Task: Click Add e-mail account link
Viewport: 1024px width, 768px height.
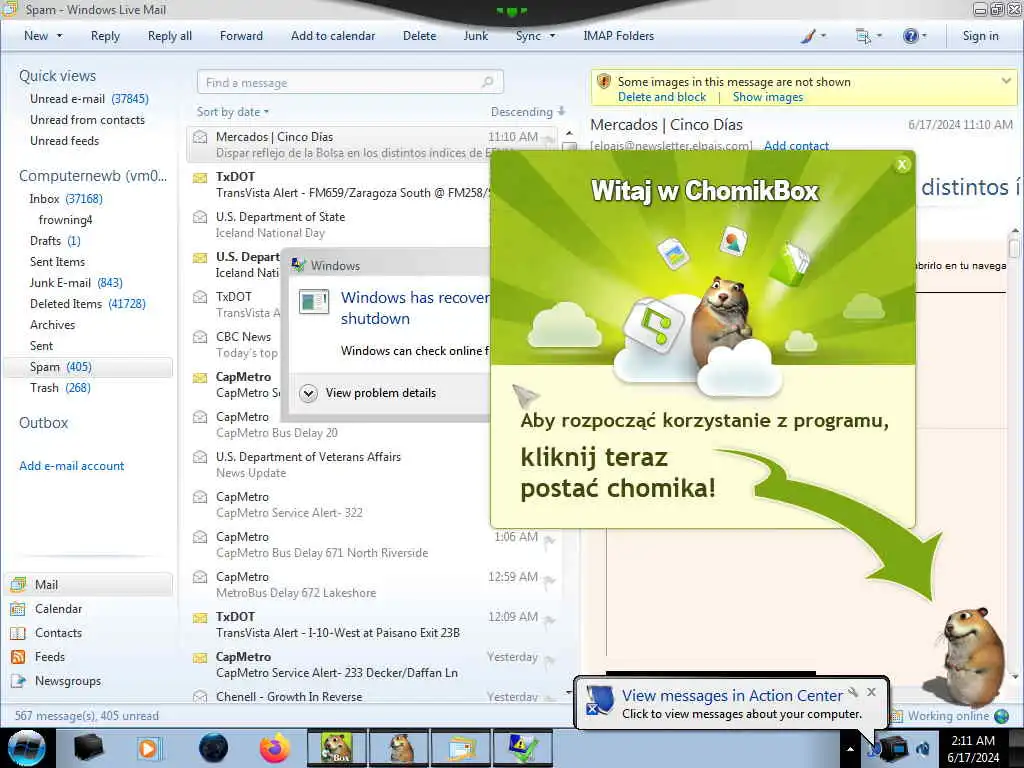Action: click(72, 466)
